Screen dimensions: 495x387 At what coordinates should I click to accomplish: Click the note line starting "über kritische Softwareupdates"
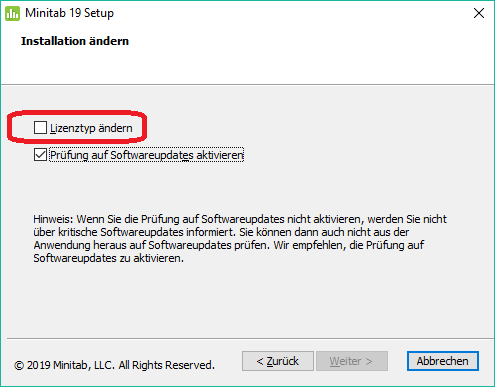(x=221, y=232)
